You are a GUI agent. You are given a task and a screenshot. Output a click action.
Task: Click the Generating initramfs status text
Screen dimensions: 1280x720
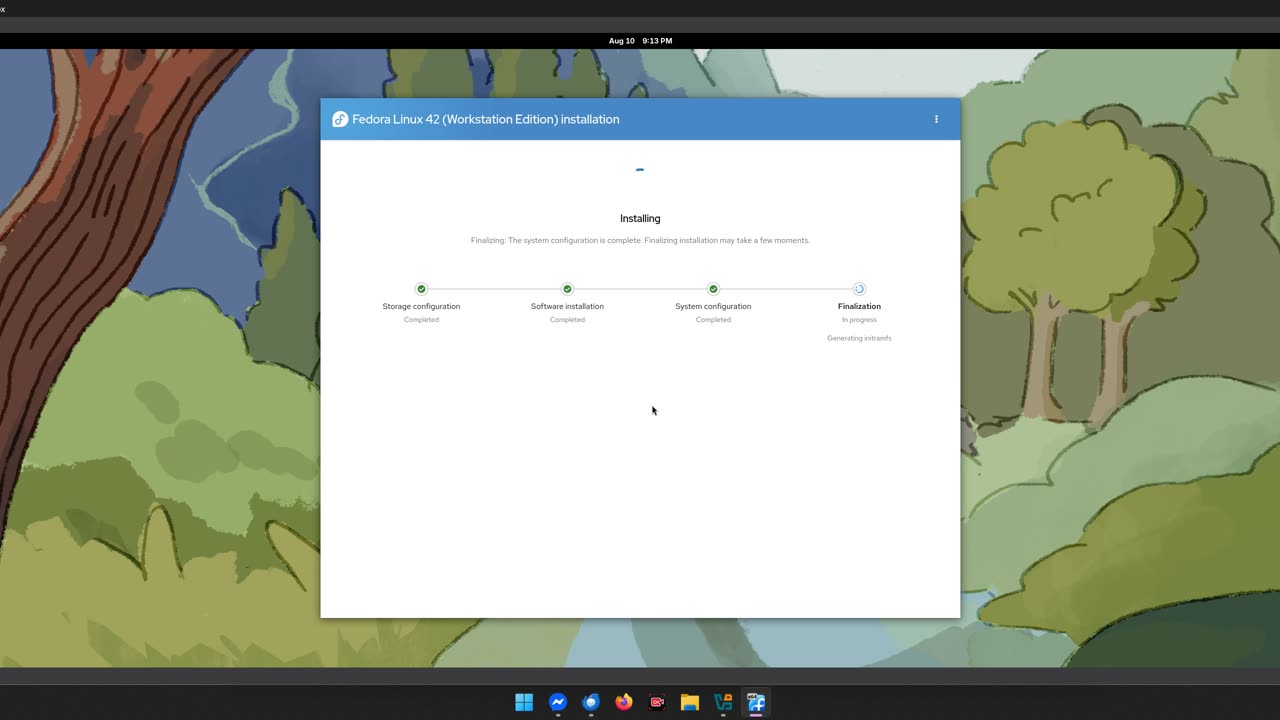pos(859,338)
